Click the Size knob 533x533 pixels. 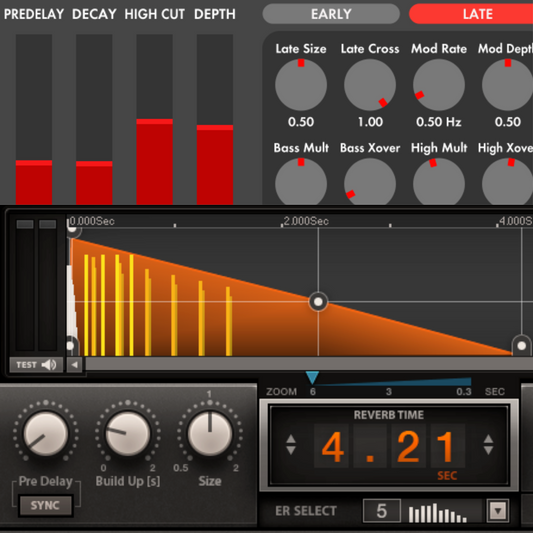point(210,433)
